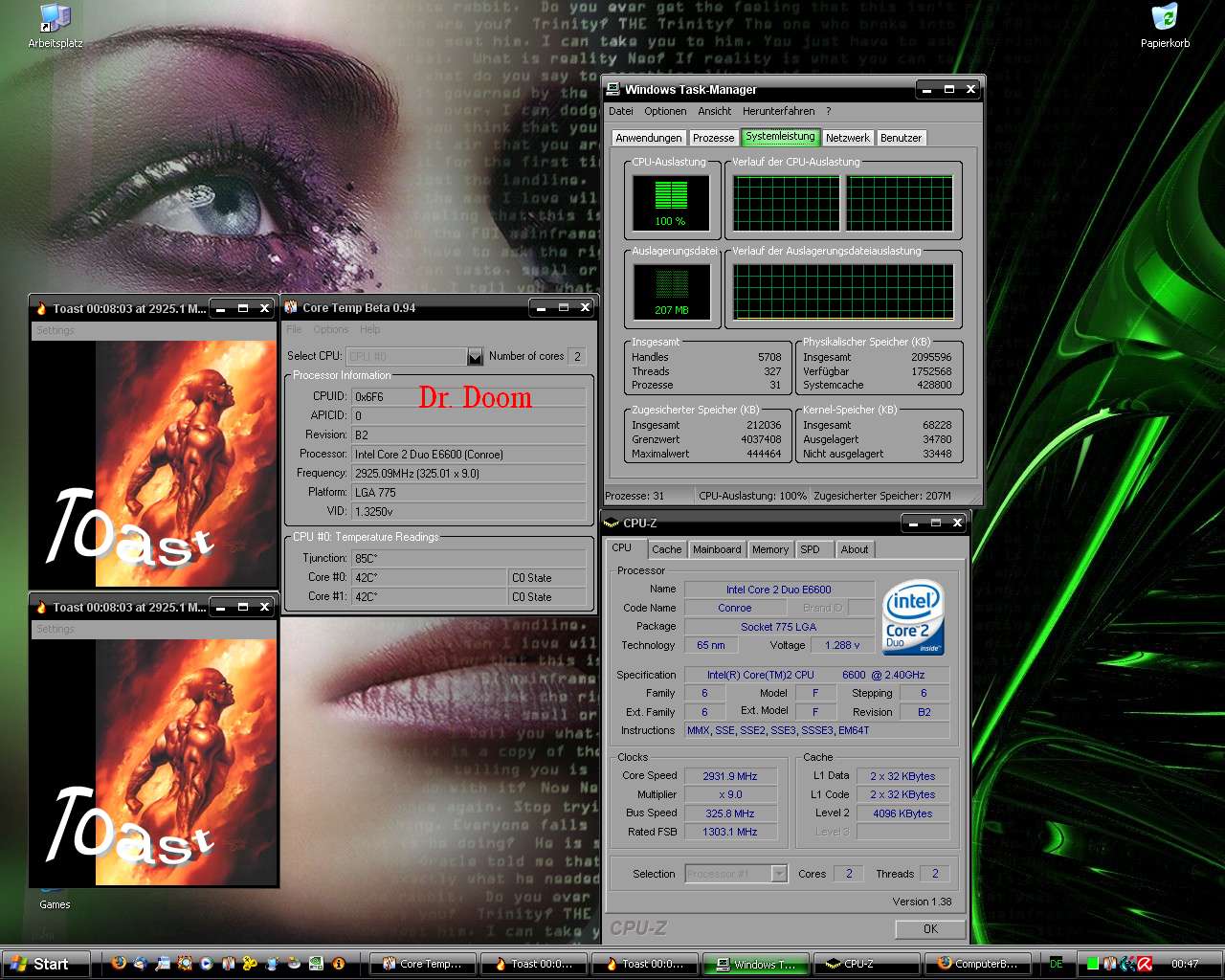Open Herunterfahren menu in Task-Manager
Viewport: 1225px width, 980px height.
click(779, 111)
